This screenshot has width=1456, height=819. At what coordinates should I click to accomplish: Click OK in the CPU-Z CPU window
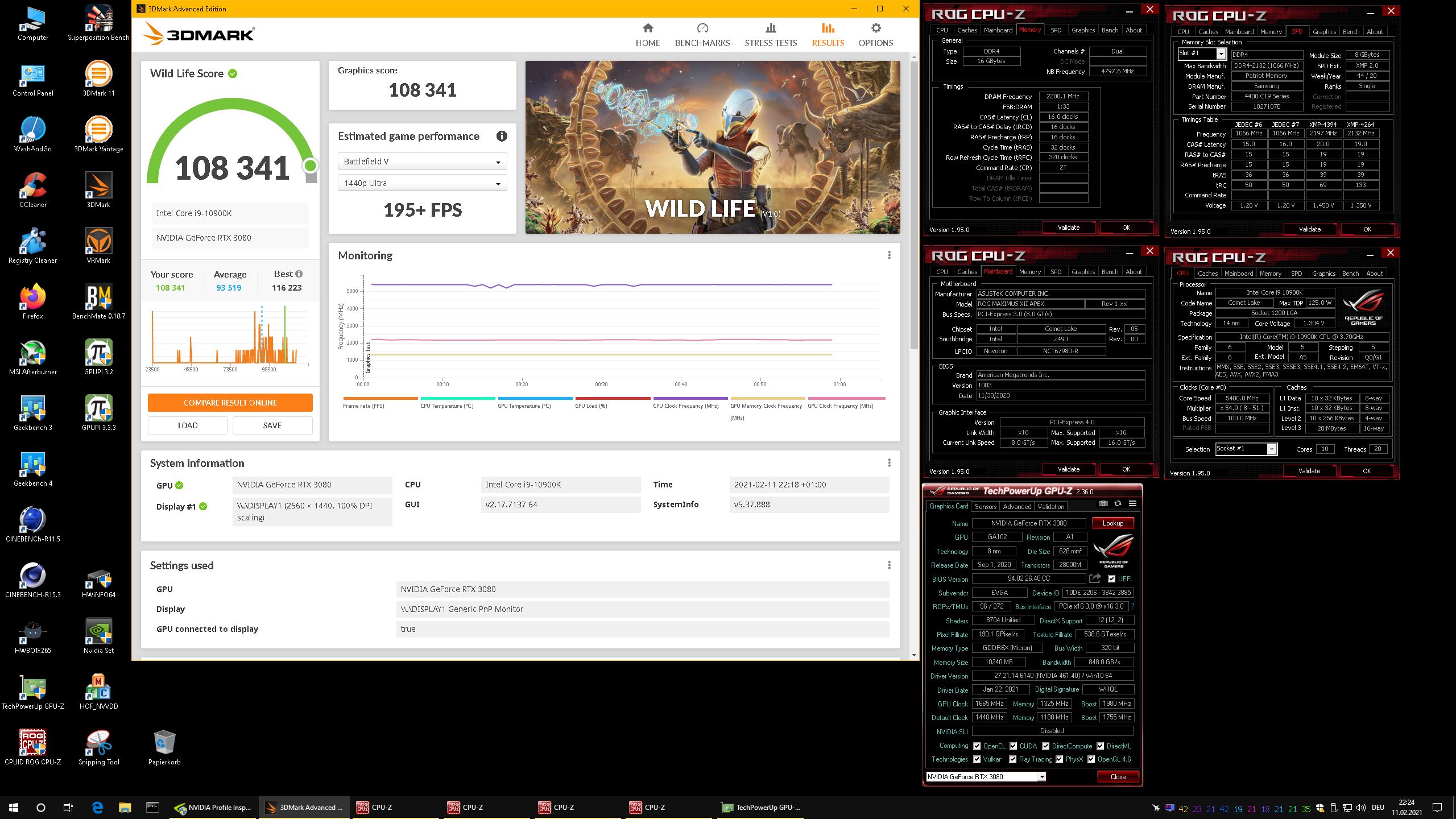pyautogui.click(x=1367, y=471)
